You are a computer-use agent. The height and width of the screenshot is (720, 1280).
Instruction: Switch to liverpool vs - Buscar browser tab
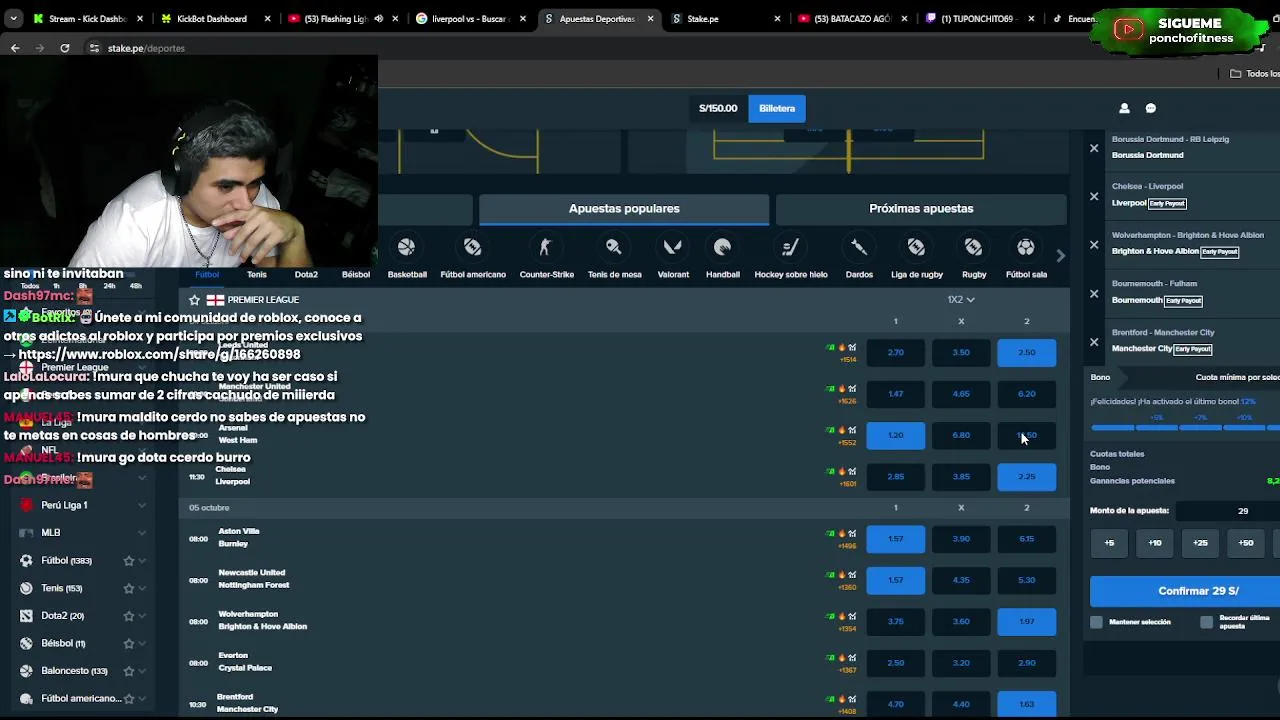click(468, 18)
